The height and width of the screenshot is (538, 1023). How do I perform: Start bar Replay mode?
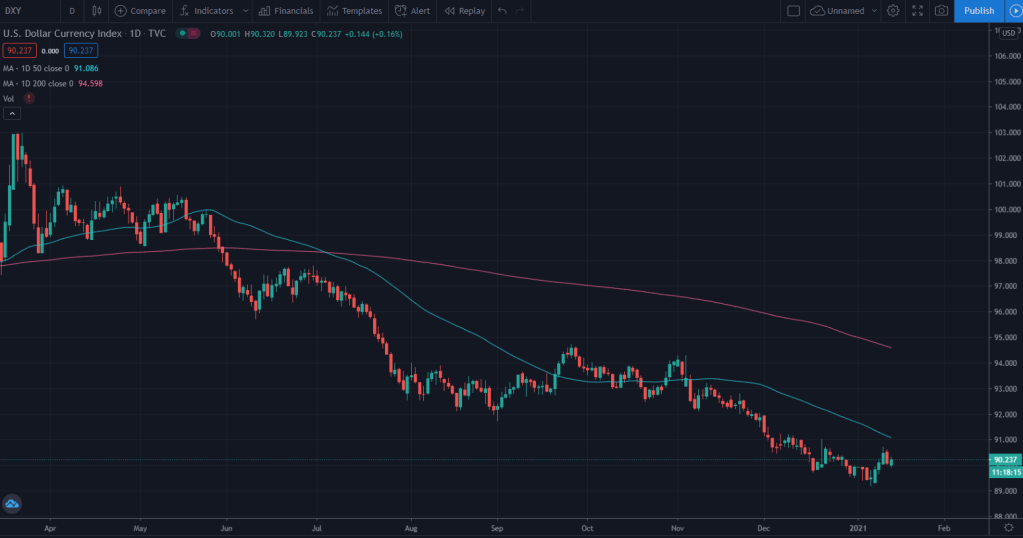pyautogui.click(x=465, y=11)
